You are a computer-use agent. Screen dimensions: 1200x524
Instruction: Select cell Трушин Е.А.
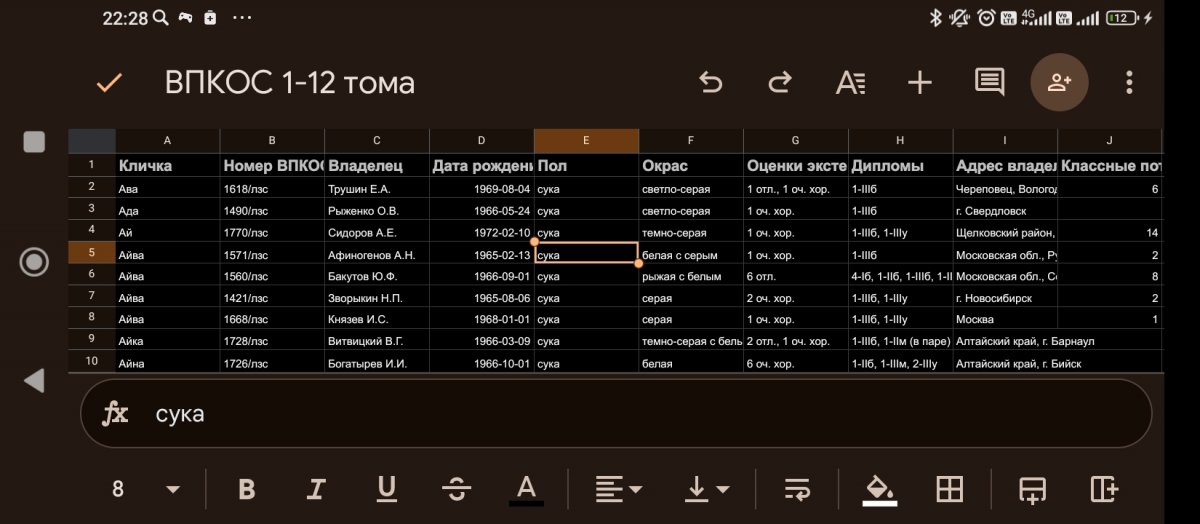click(x=377, y=188)
